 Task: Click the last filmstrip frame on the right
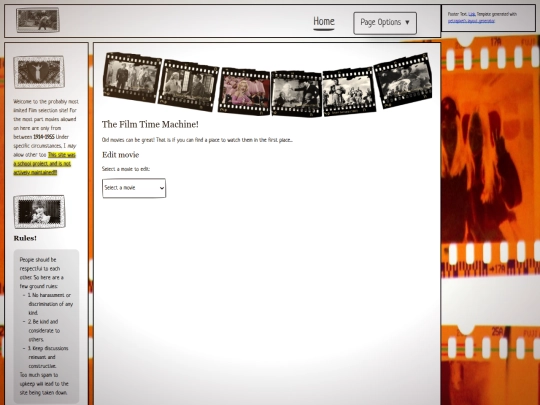(403, 81)
